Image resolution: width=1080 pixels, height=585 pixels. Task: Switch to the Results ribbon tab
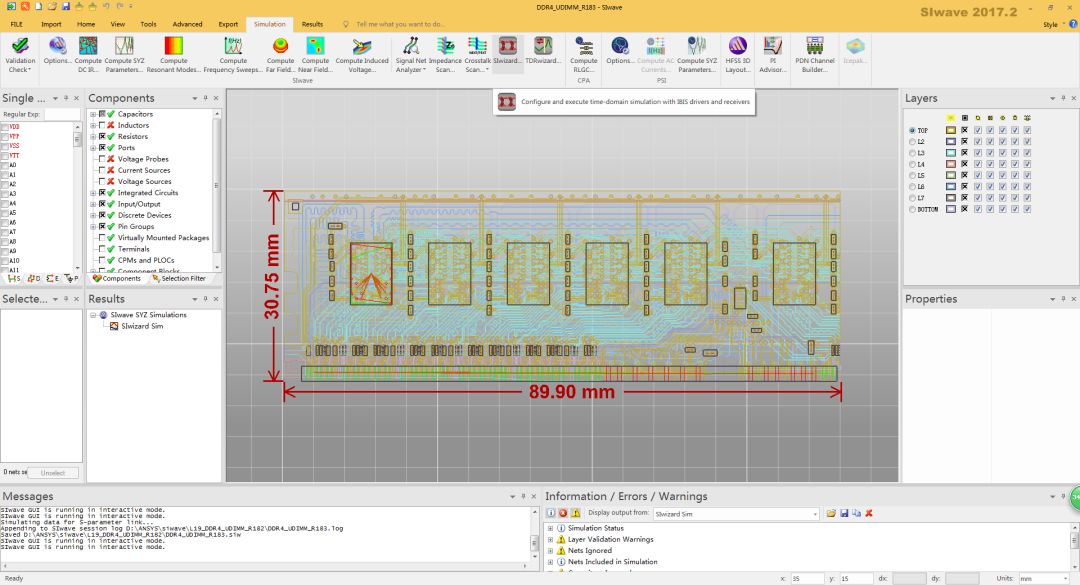tap(312, 24)
